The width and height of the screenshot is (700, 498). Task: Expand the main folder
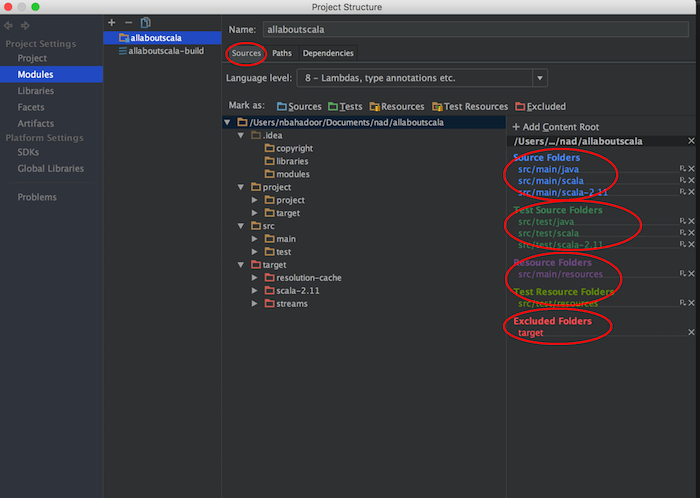point(254,239)
